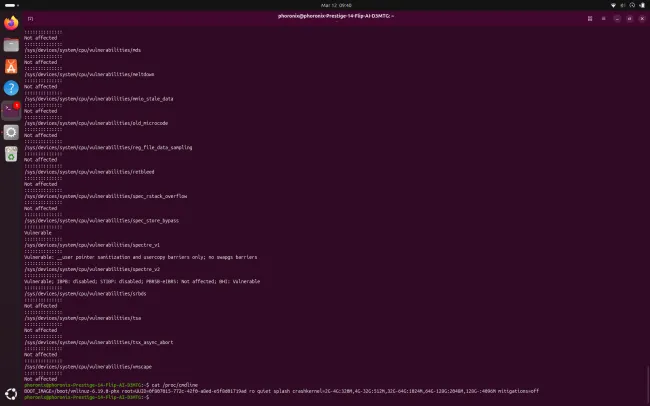This screenshot has width=650, height=406.
Task: Click the line reading only 'Vulnerable'
Action: pyautogui.click(x=38, y=233)
